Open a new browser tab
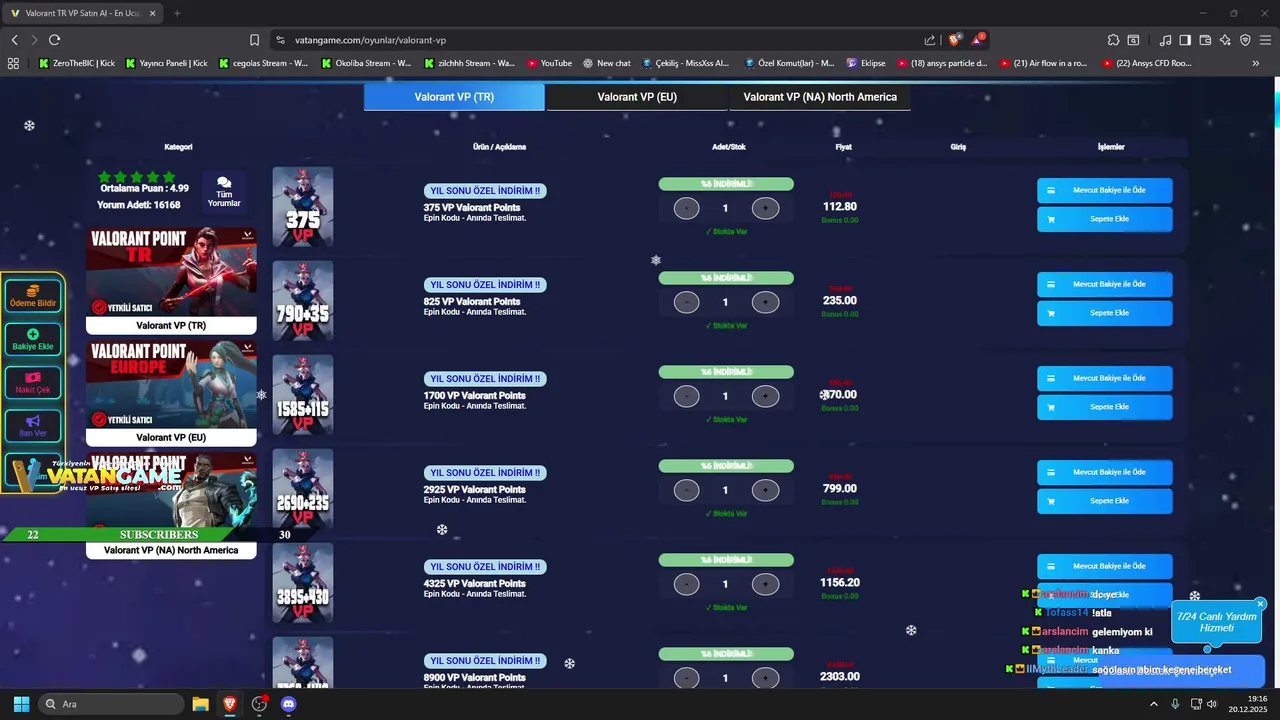Image resolution: width=1280 pixels, height=720 pixels. tap(177, 13)
